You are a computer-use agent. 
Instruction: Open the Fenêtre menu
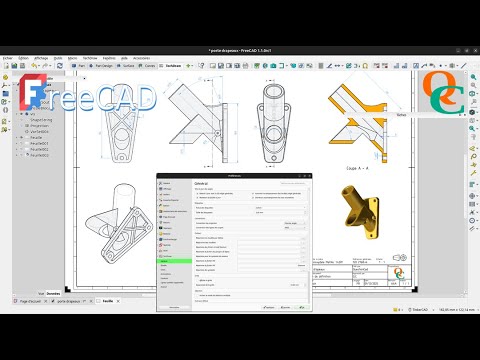(x=109, y=58)
